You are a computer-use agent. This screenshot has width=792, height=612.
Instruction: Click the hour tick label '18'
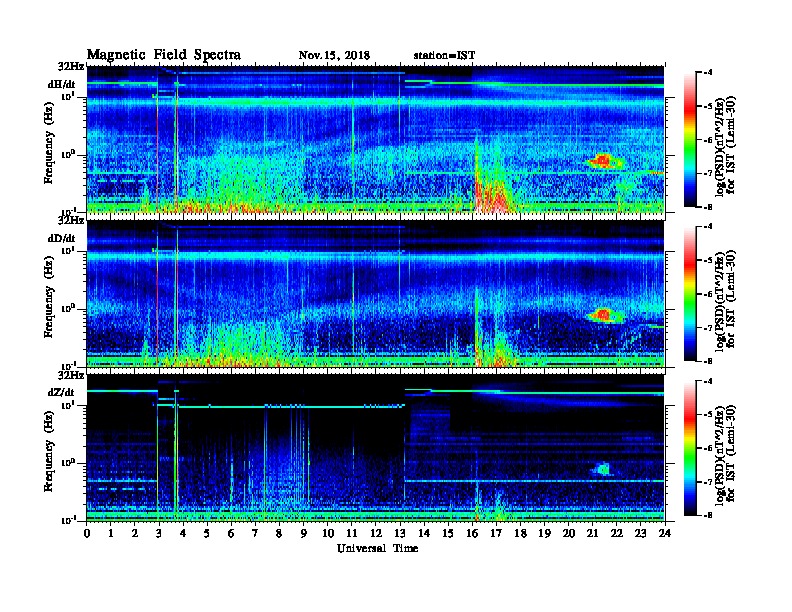[x=520, y=533]
